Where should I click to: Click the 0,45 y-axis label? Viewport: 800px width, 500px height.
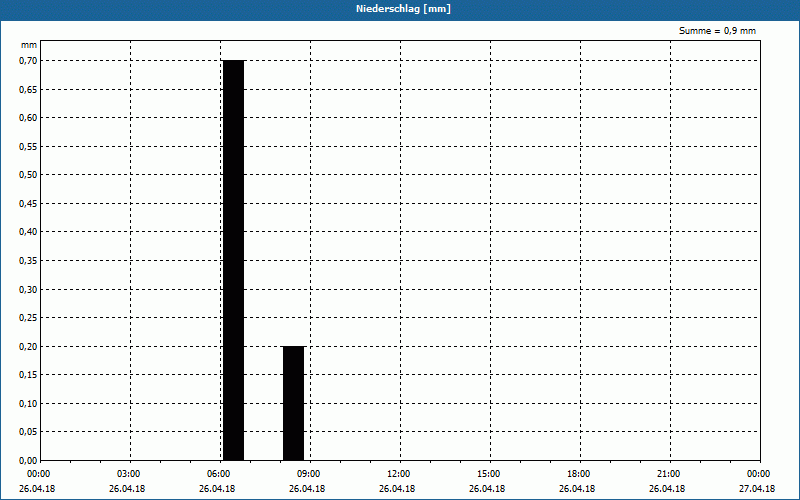[28, 204]
